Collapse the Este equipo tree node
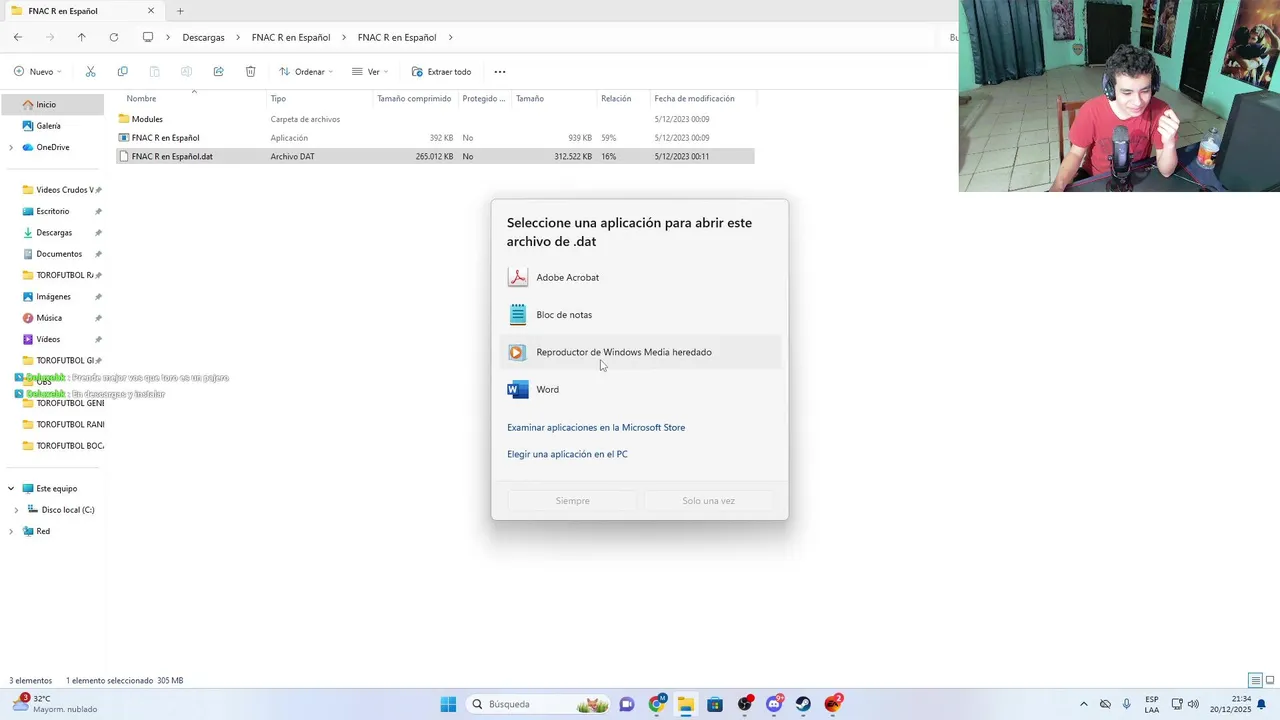 (x=11, y=489)
